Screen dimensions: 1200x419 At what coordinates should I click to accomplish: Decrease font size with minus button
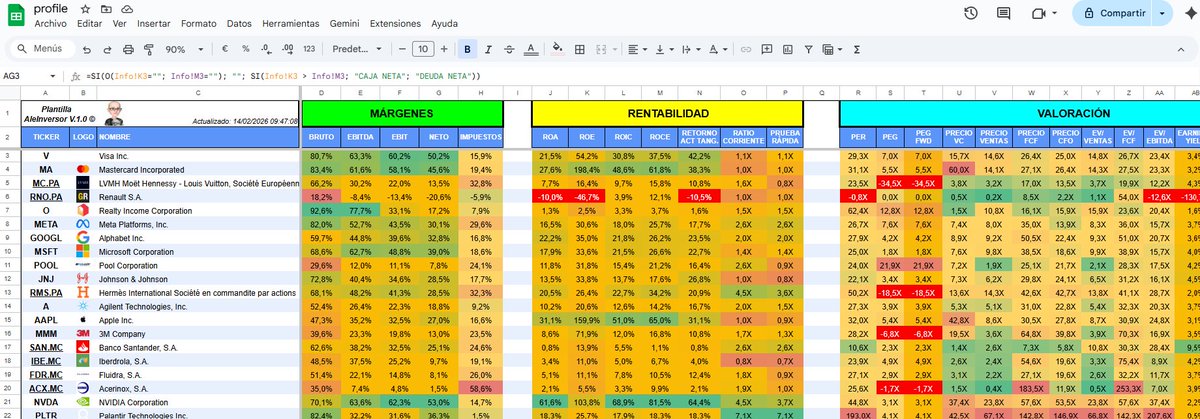(x=400, y=48)
